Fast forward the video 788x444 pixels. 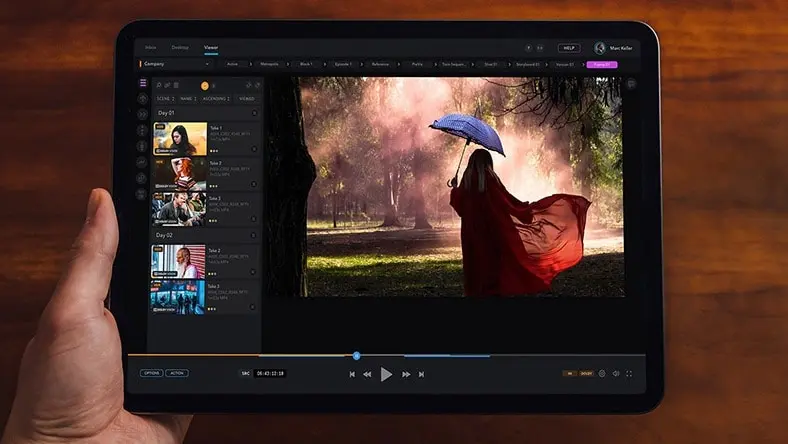(406, 374)
